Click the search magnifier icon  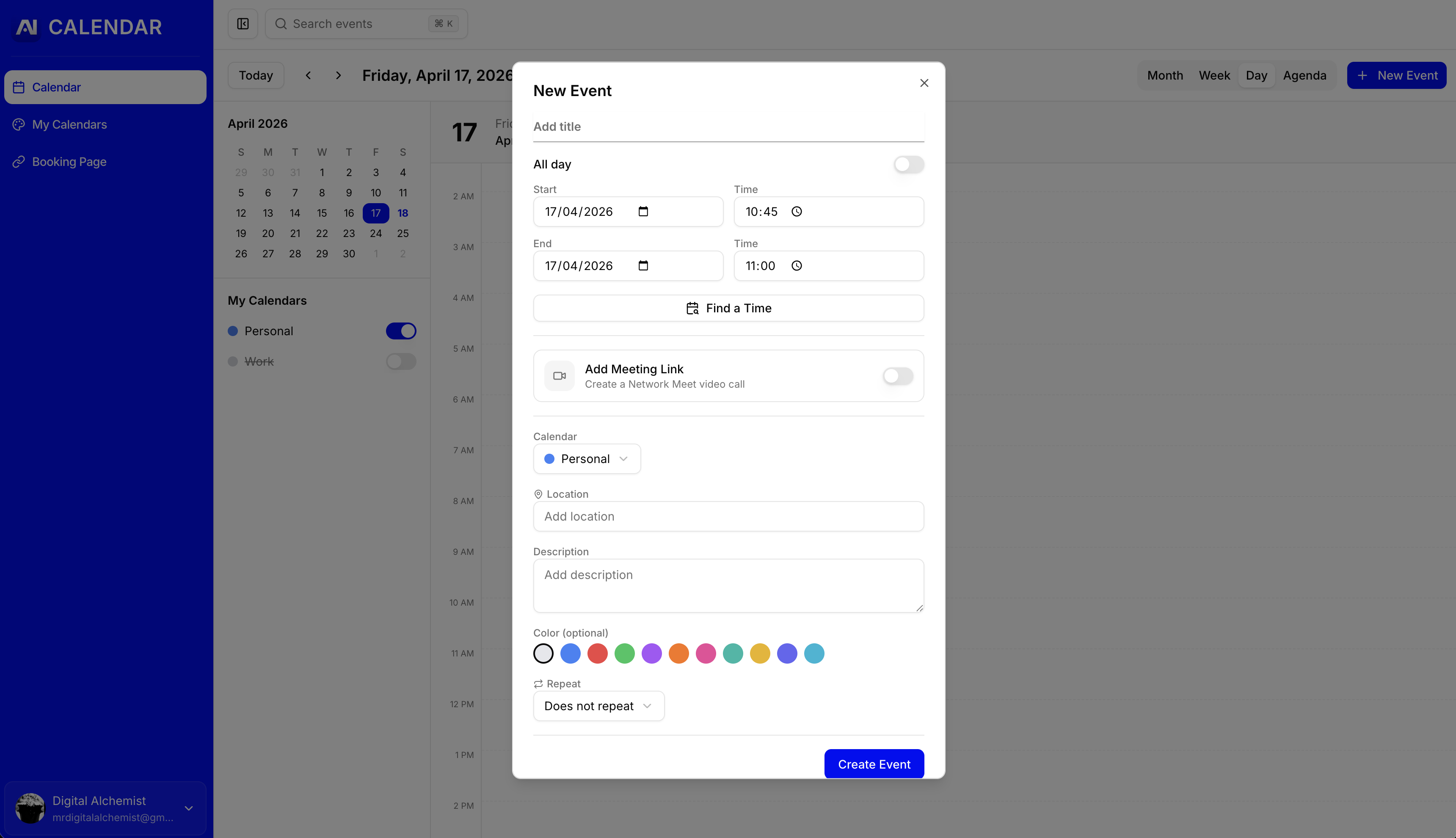[281, 24]
